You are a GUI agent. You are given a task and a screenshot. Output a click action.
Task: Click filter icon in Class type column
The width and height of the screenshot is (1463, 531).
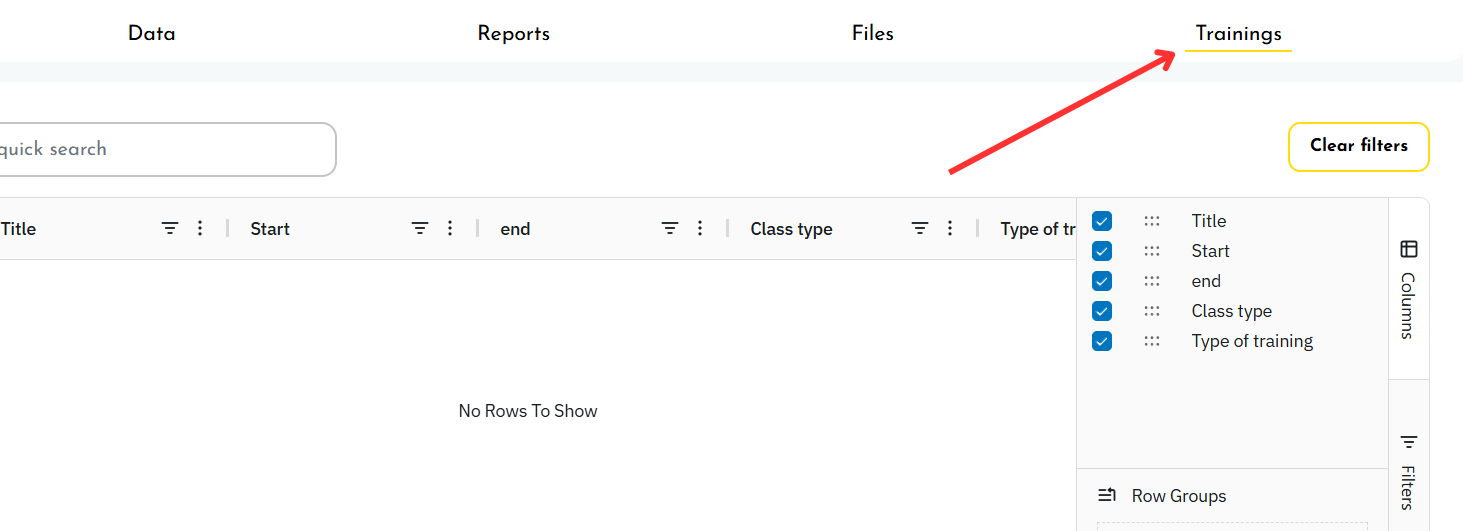tap(920, 229)
